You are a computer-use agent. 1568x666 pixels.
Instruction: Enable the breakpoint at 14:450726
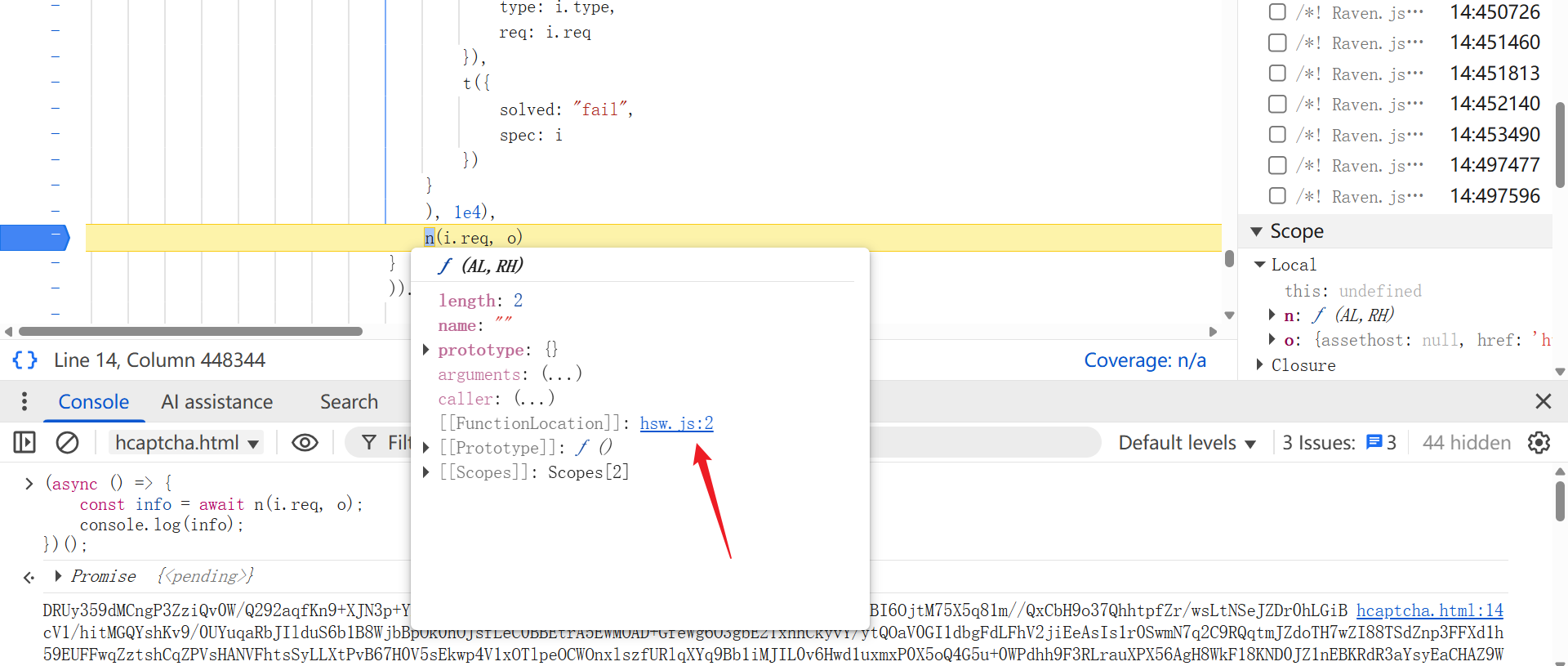click(x=1277, y=12)
